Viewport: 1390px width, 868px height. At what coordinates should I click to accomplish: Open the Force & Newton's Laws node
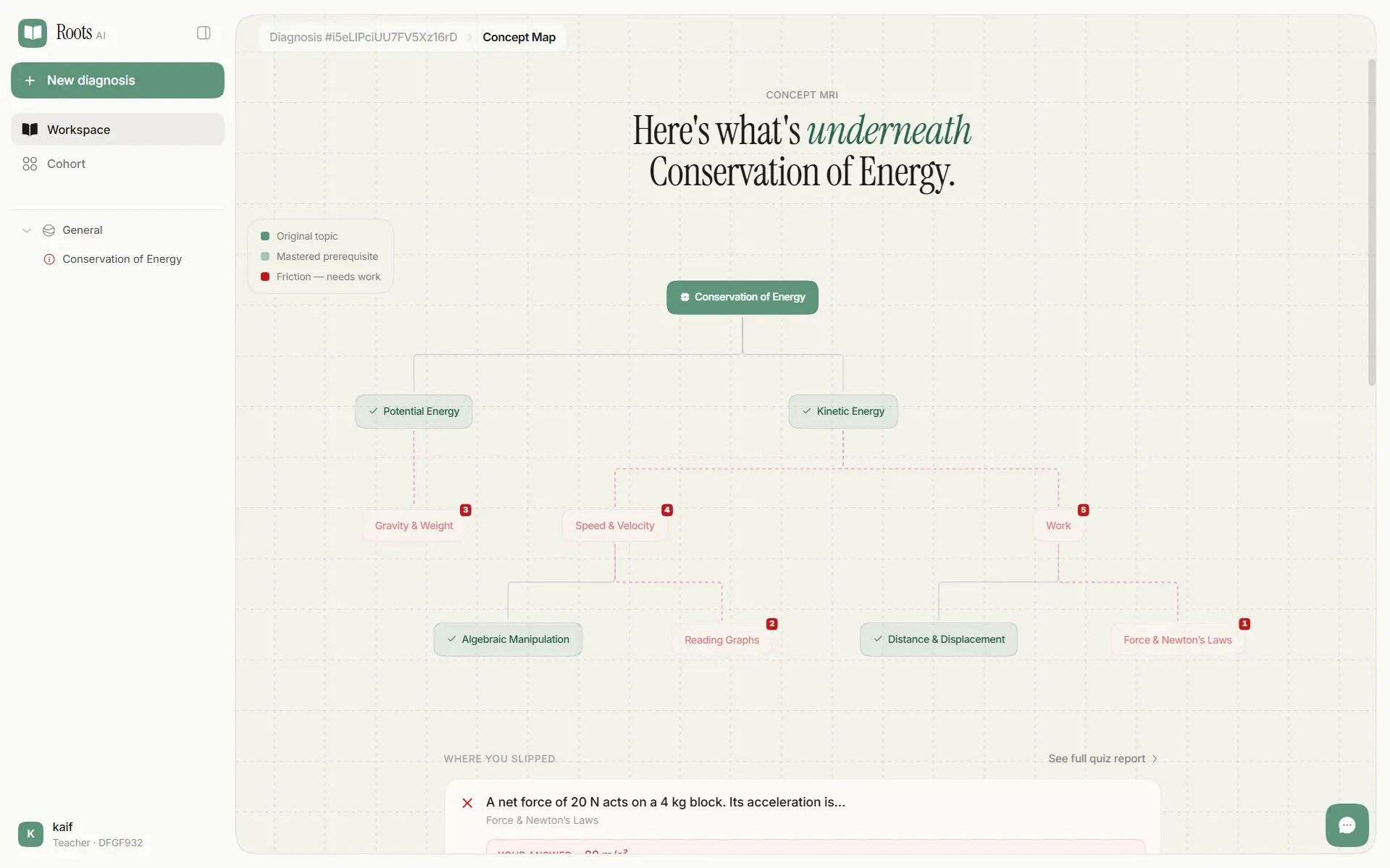point(1177,640)
